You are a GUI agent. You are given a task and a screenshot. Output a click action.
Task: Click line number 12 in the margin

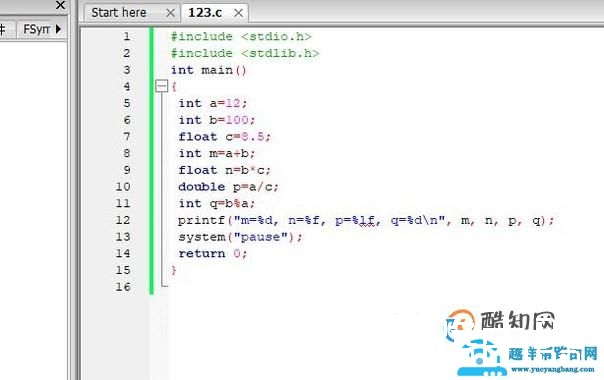[123, 220]
